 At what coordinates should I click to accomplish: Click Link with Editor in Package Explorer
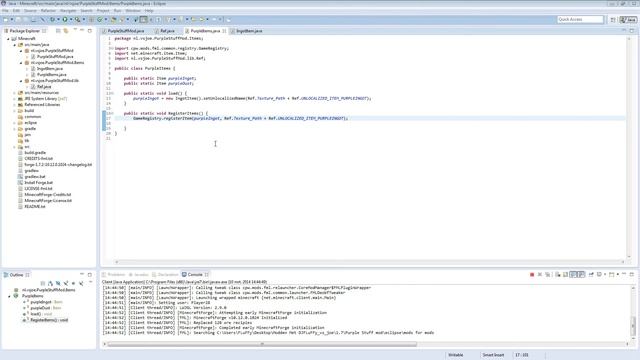pyautogui.click(x=66, y=31)
